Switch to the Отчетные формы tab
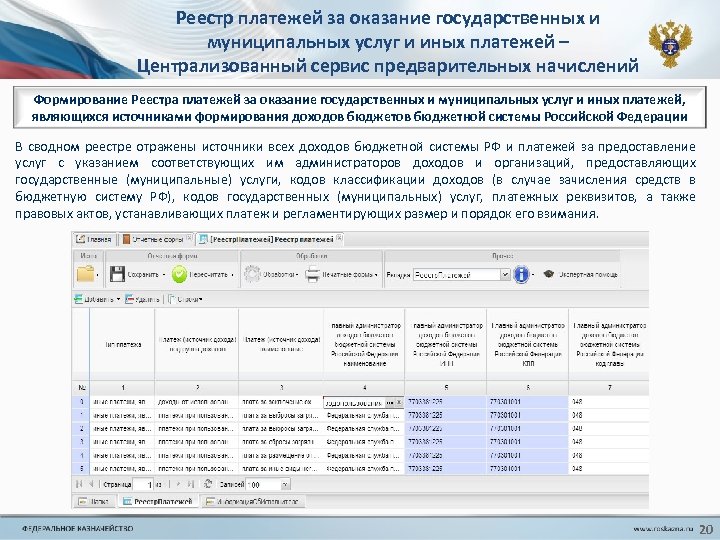 pos(158,239)
